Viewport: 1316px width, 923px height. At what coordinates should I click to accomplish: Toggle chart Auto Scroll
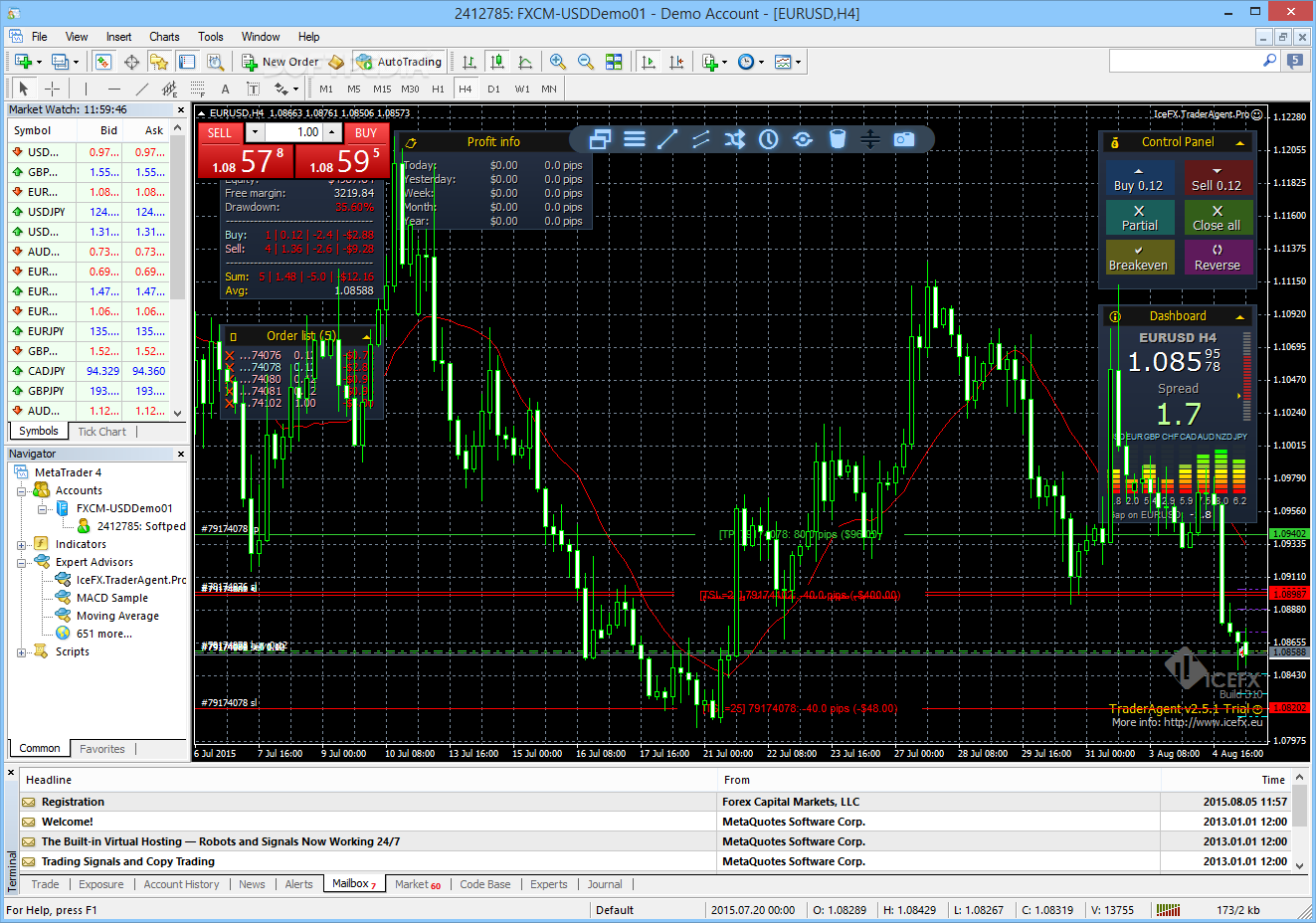649,62
